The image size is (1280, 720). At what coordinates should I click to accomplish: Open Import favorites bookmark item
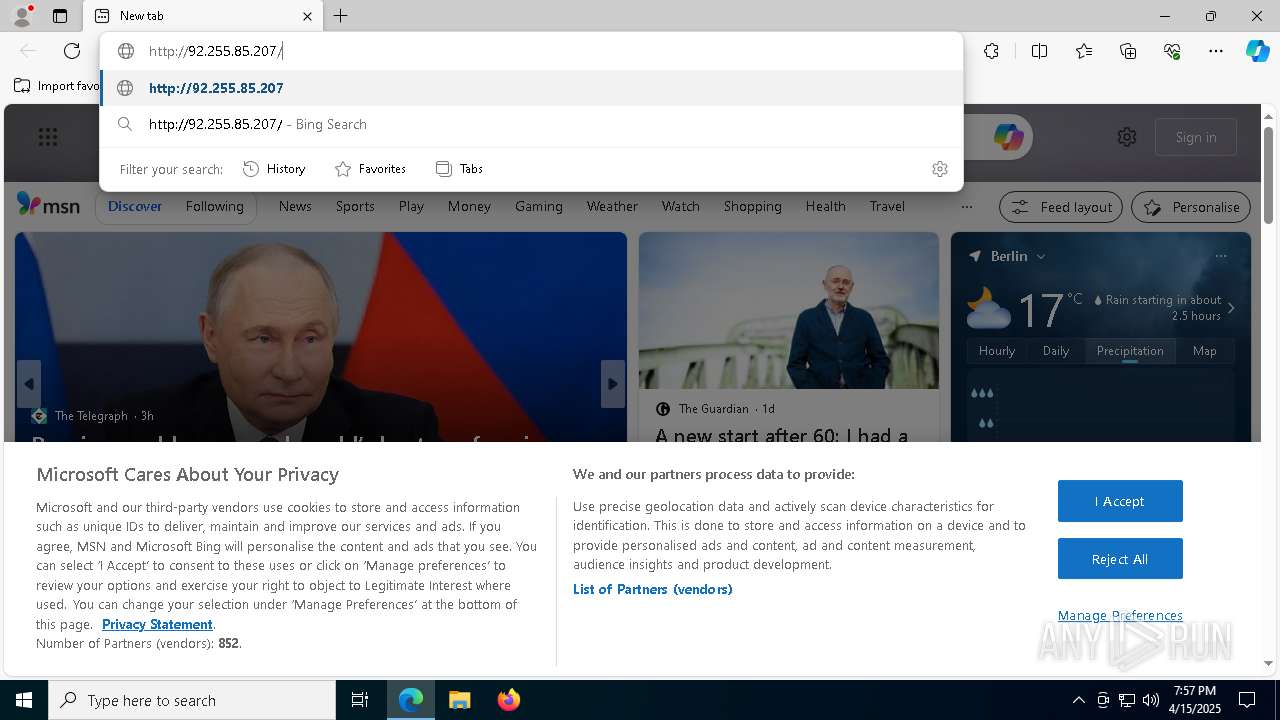click(x=57, y=86)
